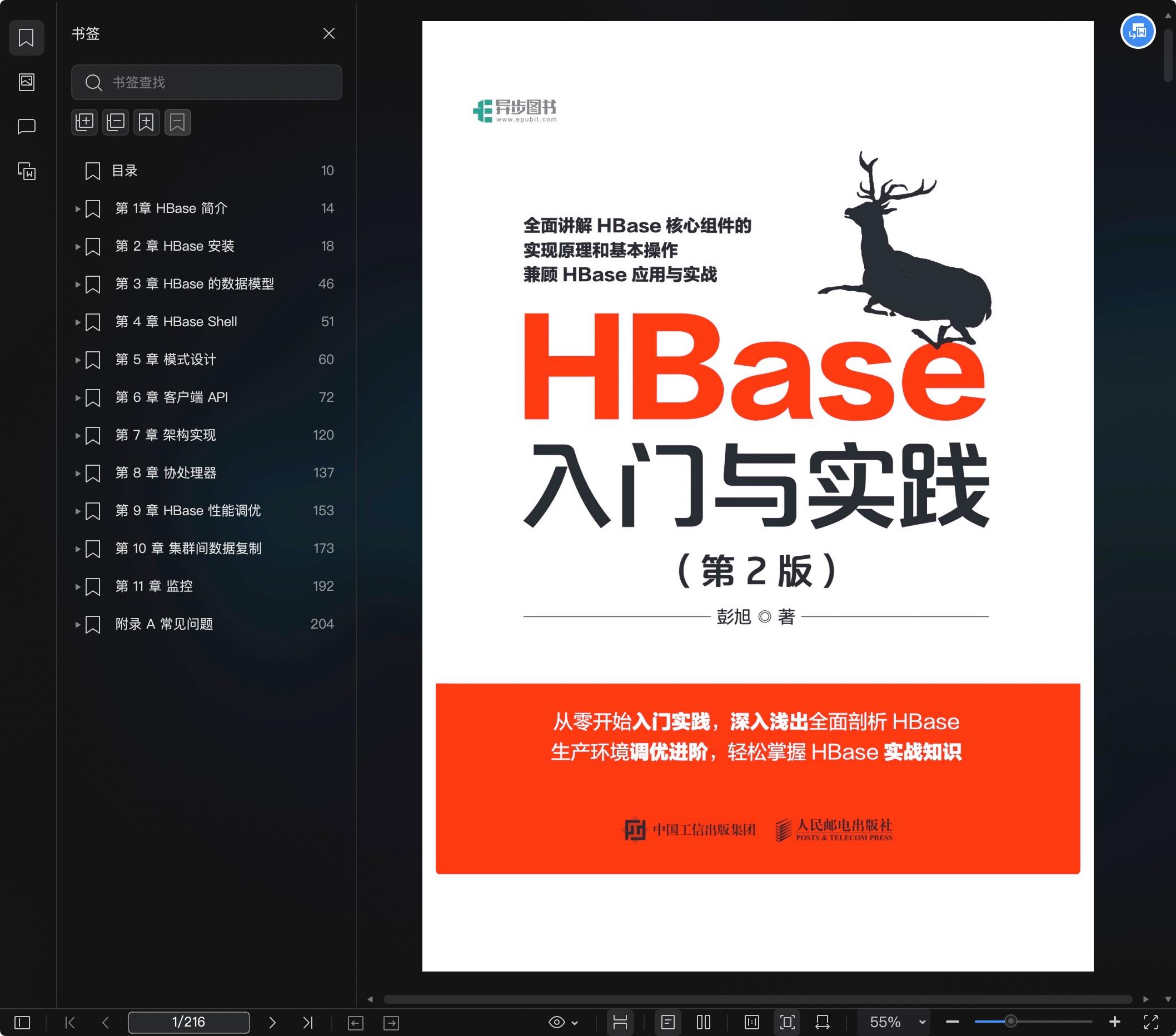
Task: Jump to 第 11 章 监控
Action: [153, 586]
